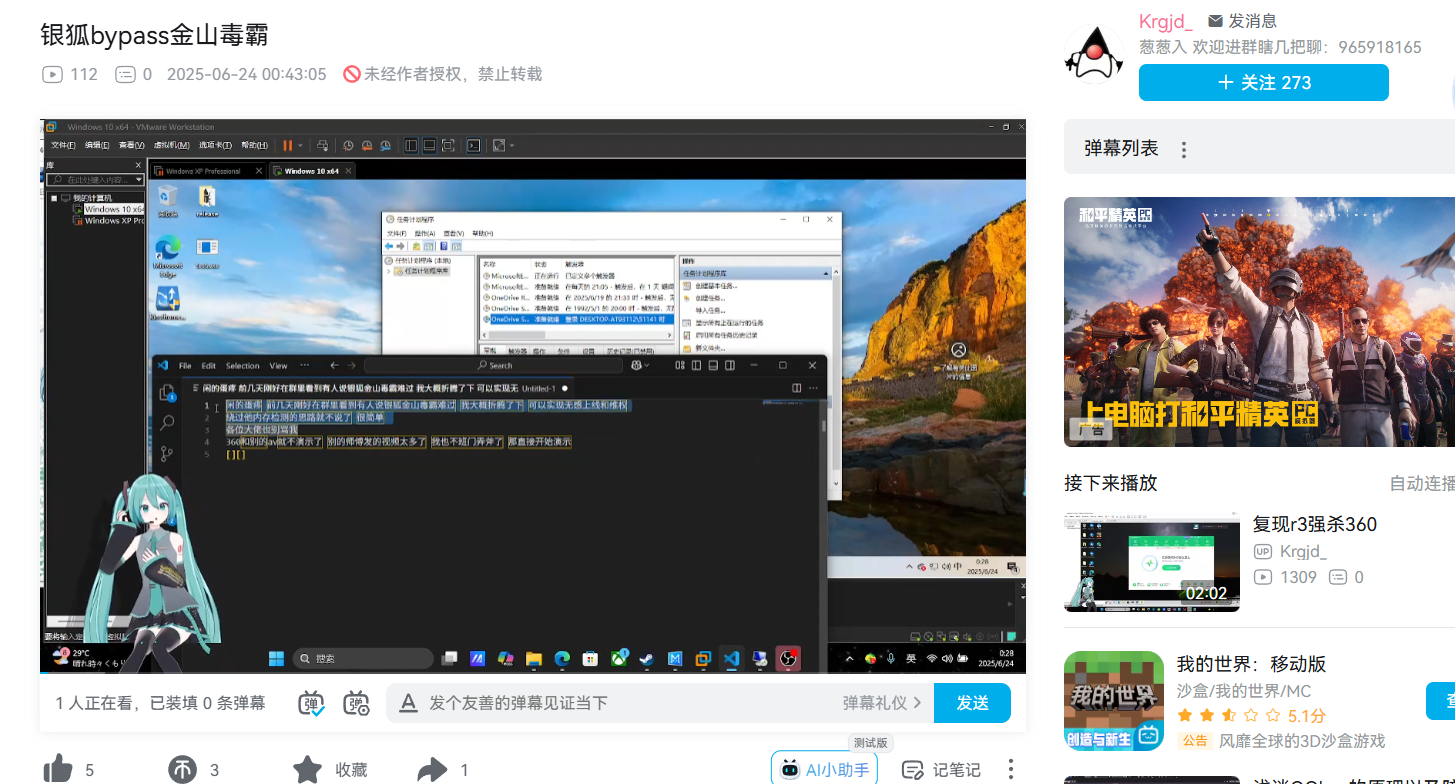
Task: Open the danmaku style settings icon
Action: click(x=355, y=703)
